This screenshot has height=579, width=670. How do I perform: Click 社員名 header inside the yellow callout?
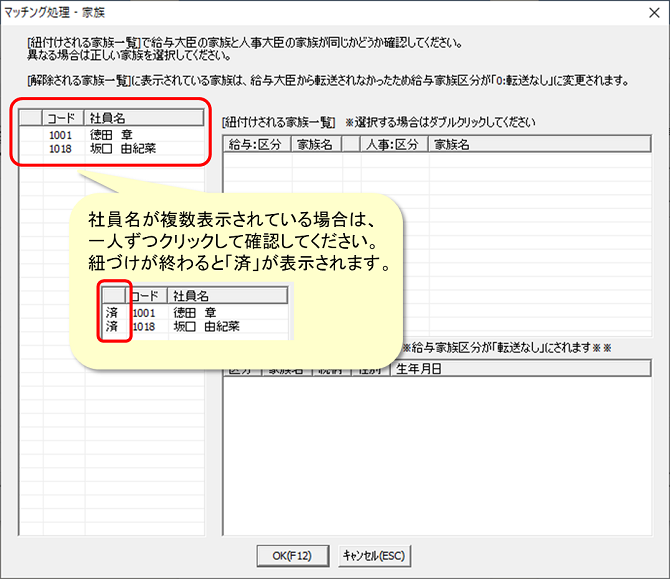tap(191, 296)
